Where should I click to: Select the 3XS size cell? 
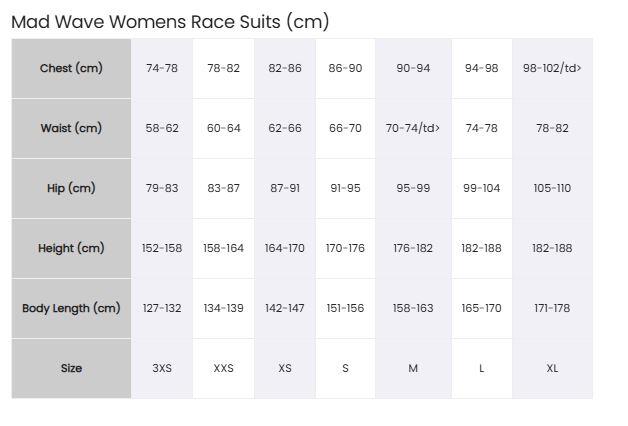(162, 369)
